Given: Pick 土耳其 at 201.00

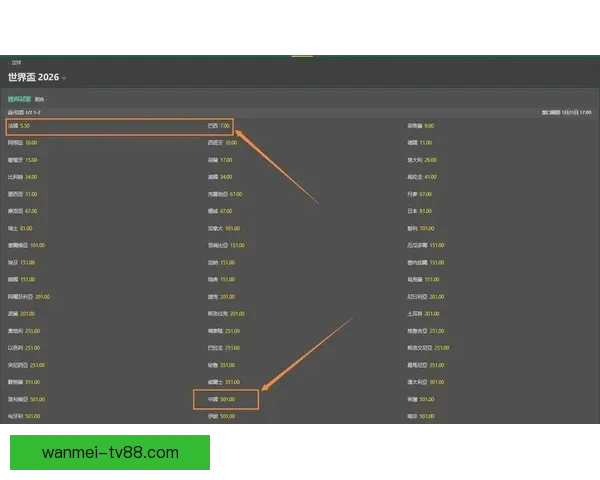Looking at the screenshot, I should point(423,313).
